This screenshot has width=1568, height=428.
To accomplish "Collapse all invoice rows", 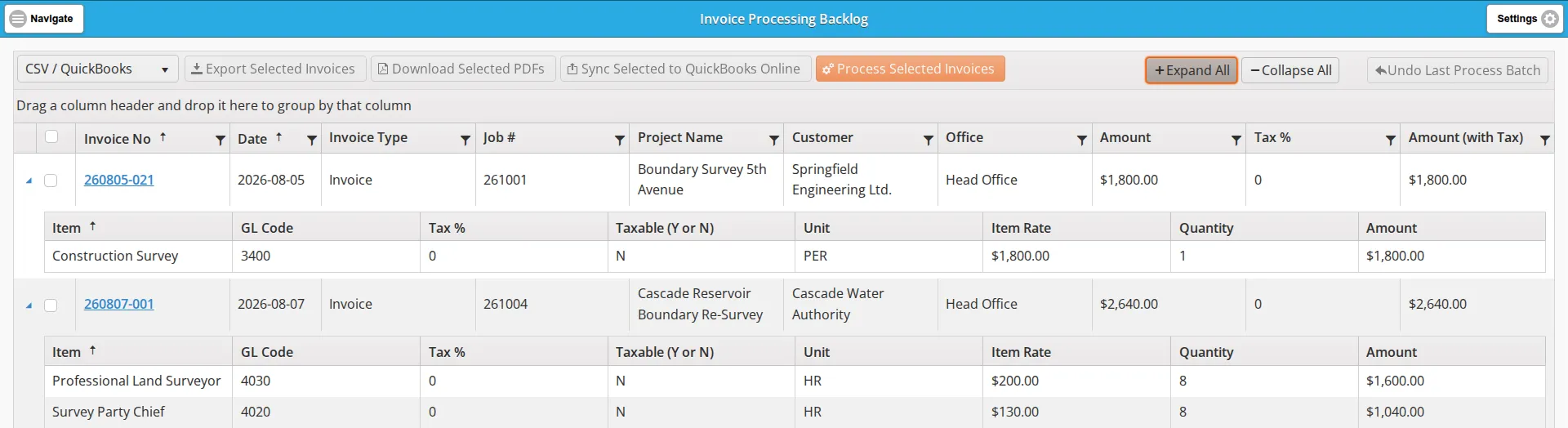I will [1291, 70].
